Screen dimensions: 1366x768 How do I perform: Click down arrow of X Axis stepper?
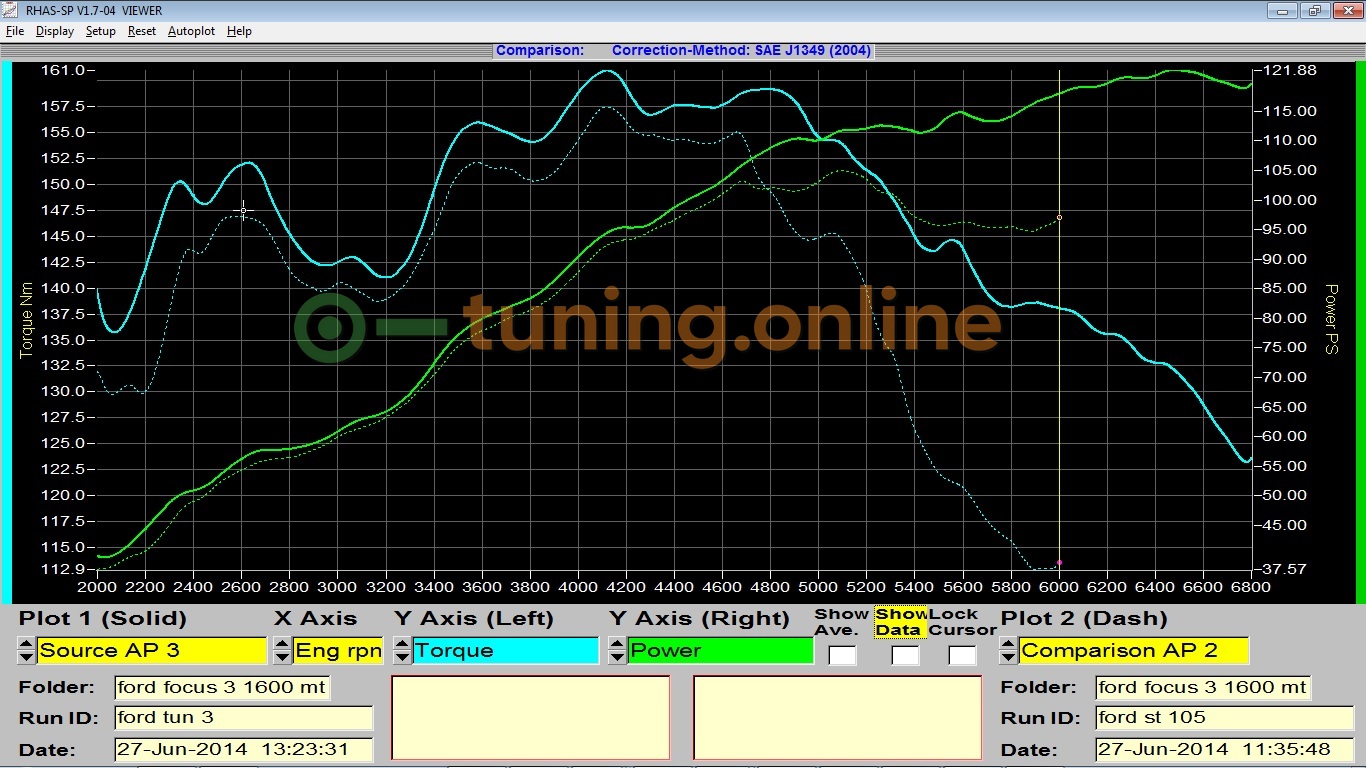coord(282,657)
